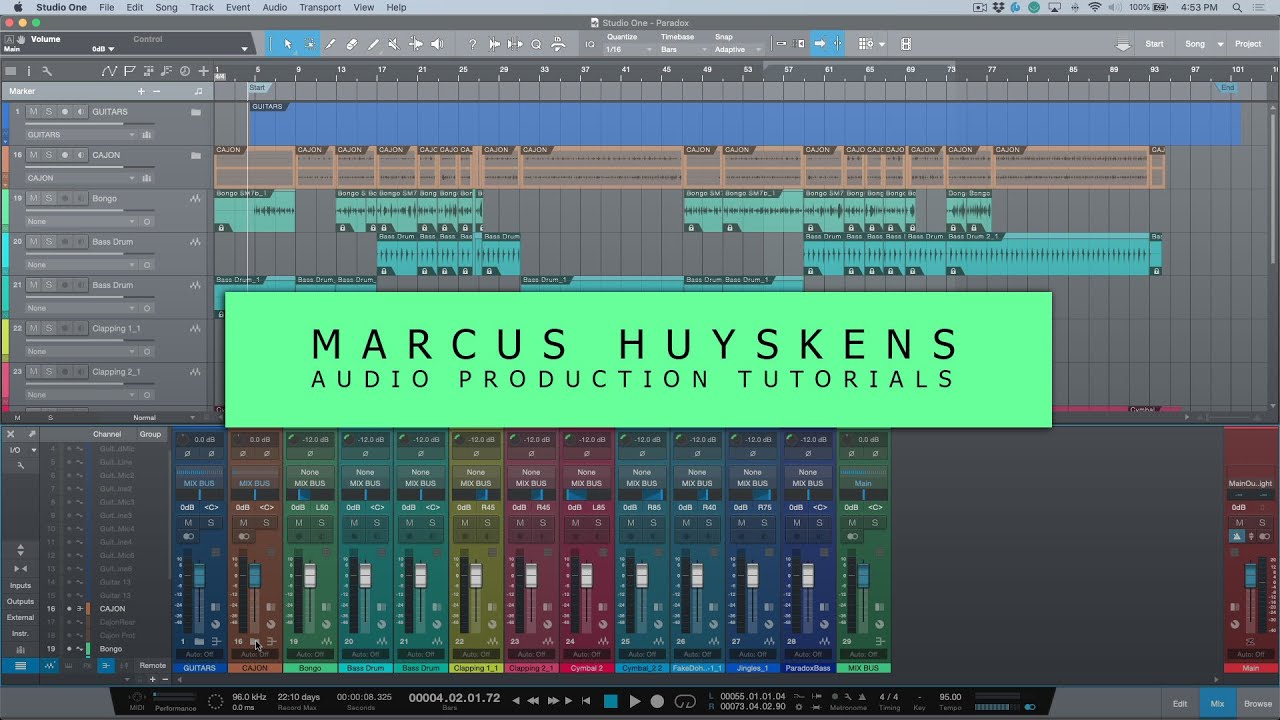Image resolution: width=1280 pixels, height=720 pixels.
Task: Toggle the IQ input quantize icon
Action: (590, 44)
